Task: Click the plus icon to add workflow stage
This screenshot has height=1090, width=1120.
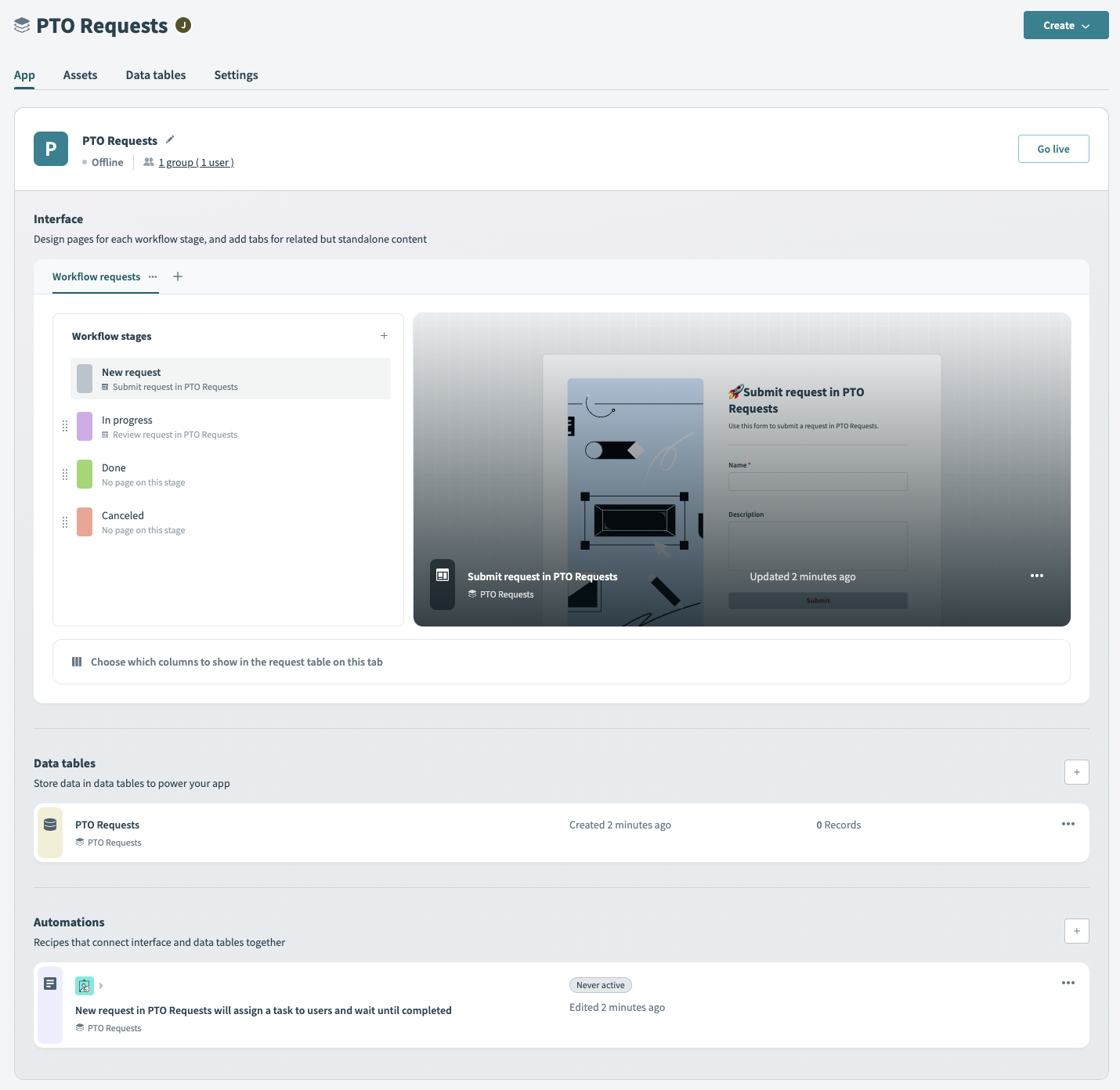Action: point(384,336)
